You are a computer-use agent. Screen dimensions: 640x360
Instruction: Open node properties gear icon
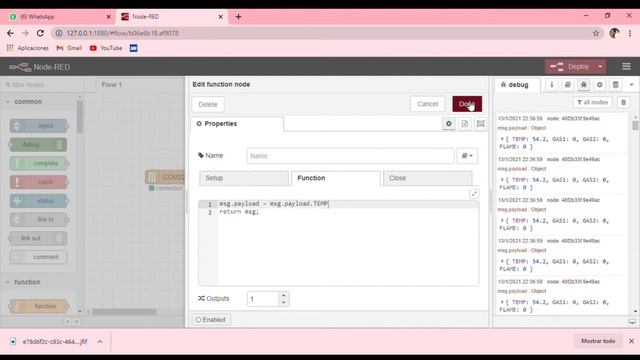tap(449, 124)
